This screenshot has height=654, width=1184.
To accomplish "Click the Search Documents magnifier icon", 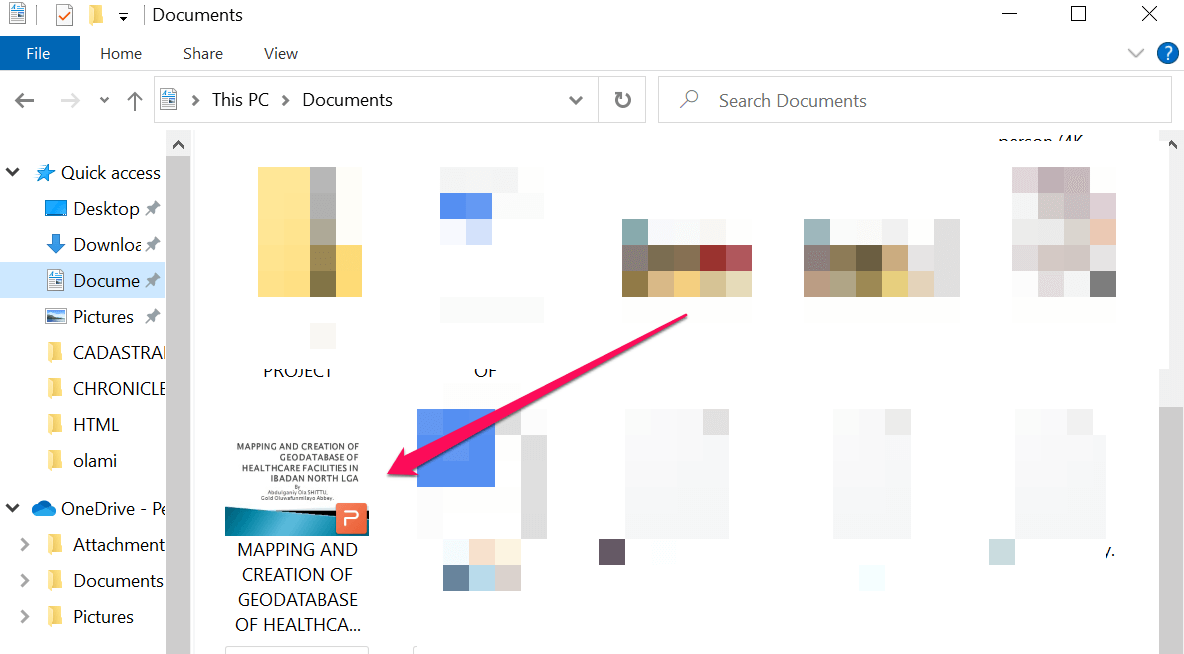I will click(689, 99).
